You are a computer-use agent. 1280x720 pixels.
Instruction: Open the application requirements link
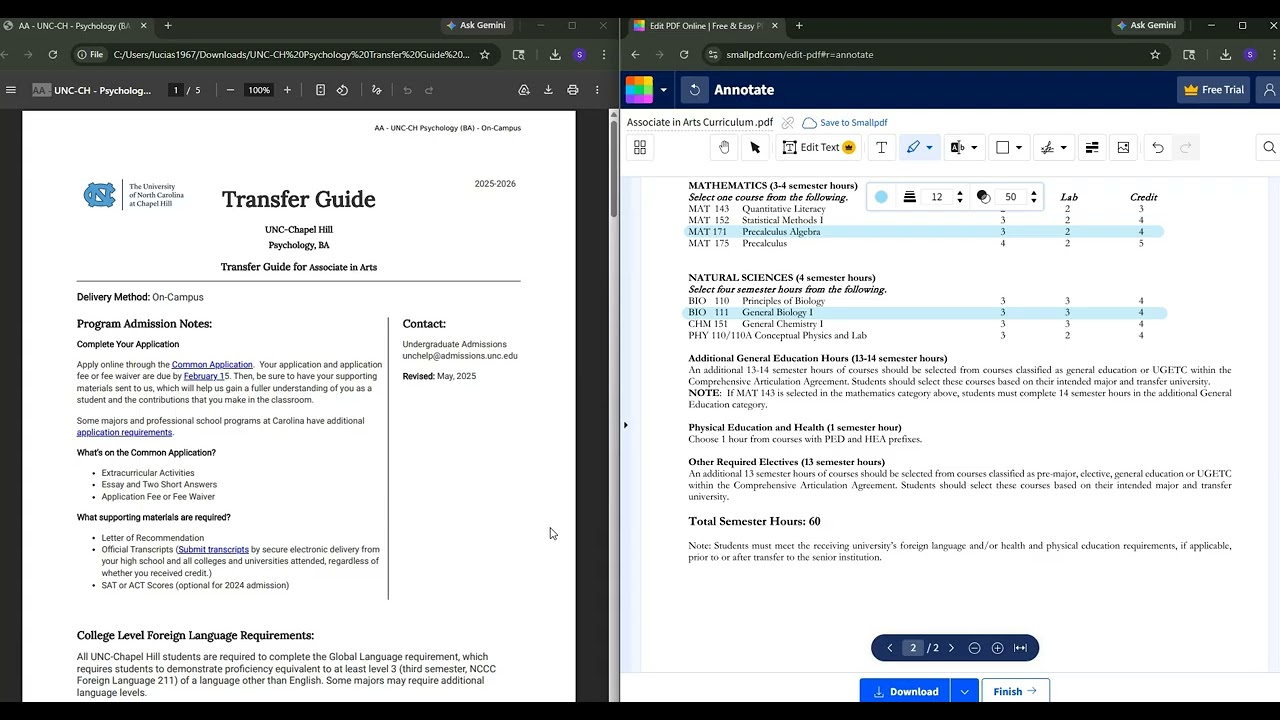(124, 432)
